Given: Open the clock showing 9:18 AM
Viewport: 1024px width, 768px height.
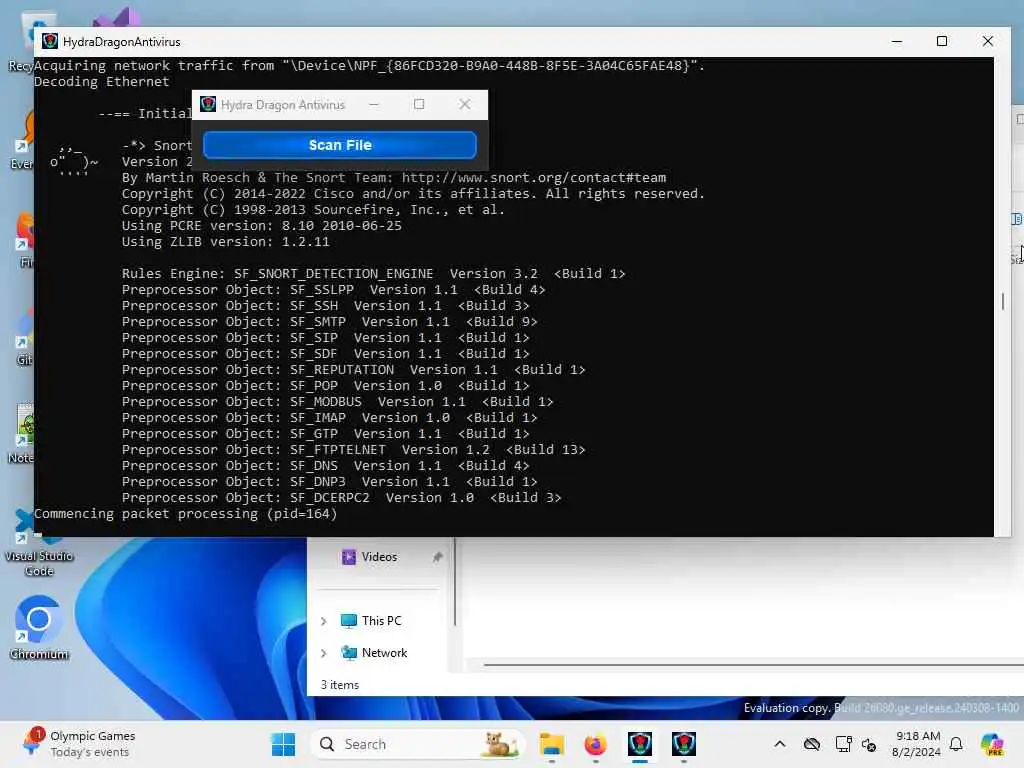Looking at the screenshot, I should [x=916, y=744].
